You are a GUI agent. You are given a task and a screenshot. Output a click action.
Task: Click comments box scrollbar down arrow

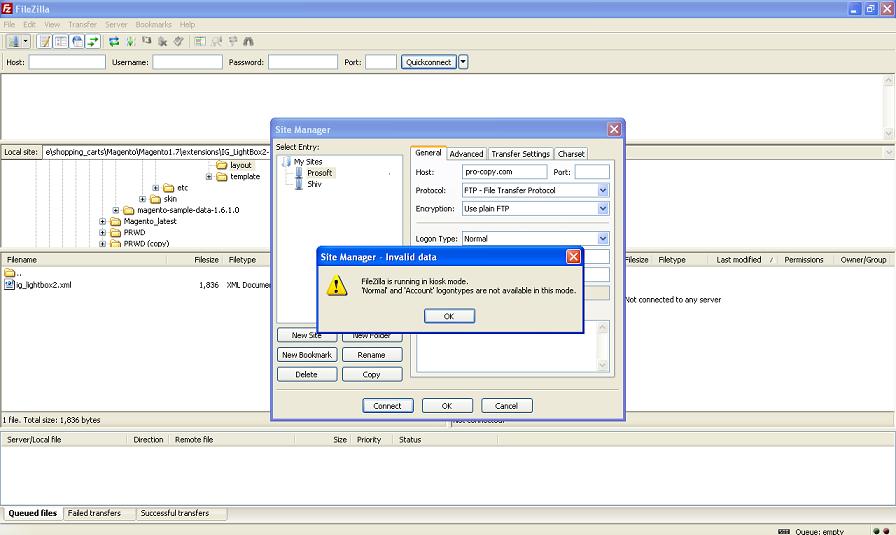pos(602,365)
